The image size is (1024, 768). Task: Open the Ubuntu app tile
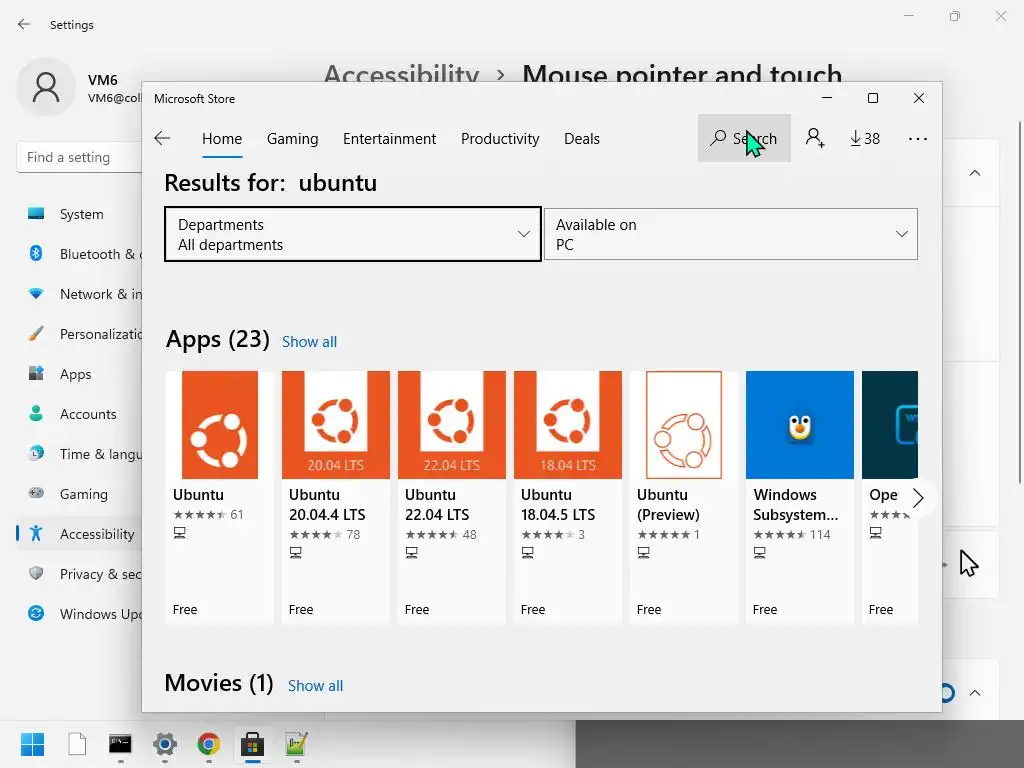click(219, 497)
